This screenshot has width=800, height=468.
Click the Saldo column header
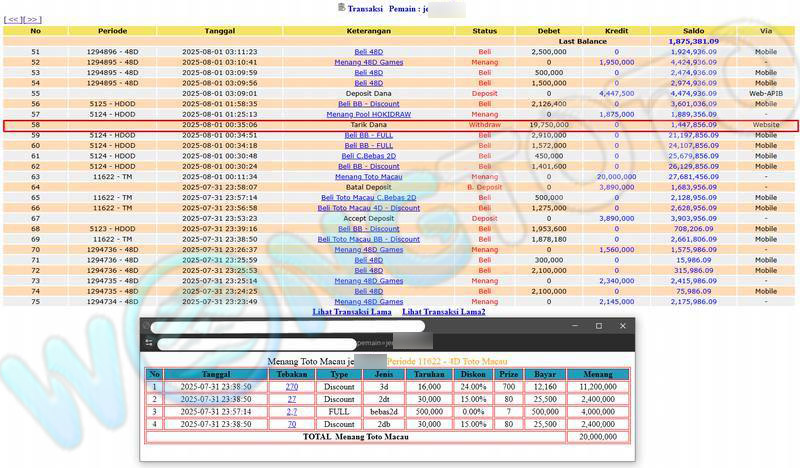(x=693, y=31)
